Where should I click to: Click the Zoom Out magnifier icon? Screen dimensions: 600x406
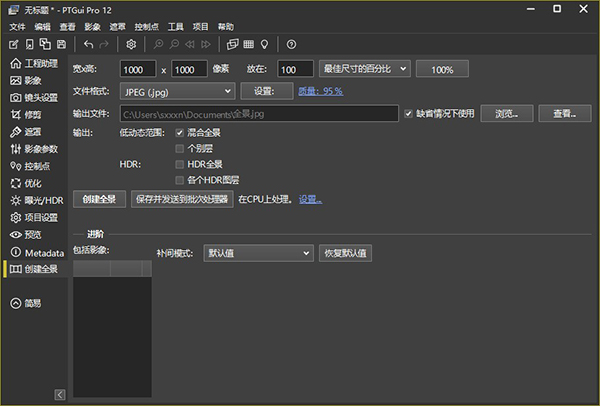174,44
